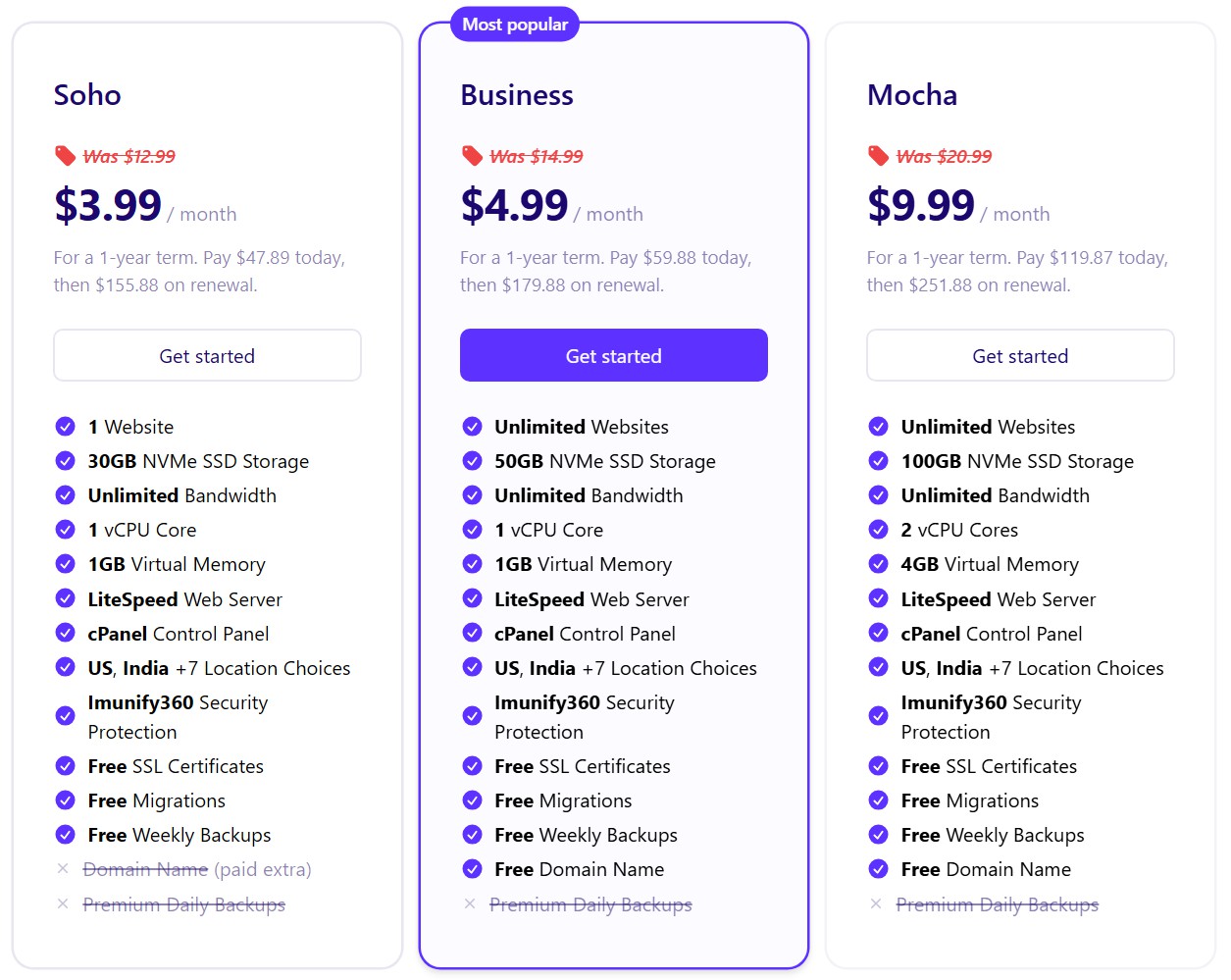Screen dimensions: 1231x980
Task: Click Get started on the Mocha plan
Action: (x=1020, y=355)
